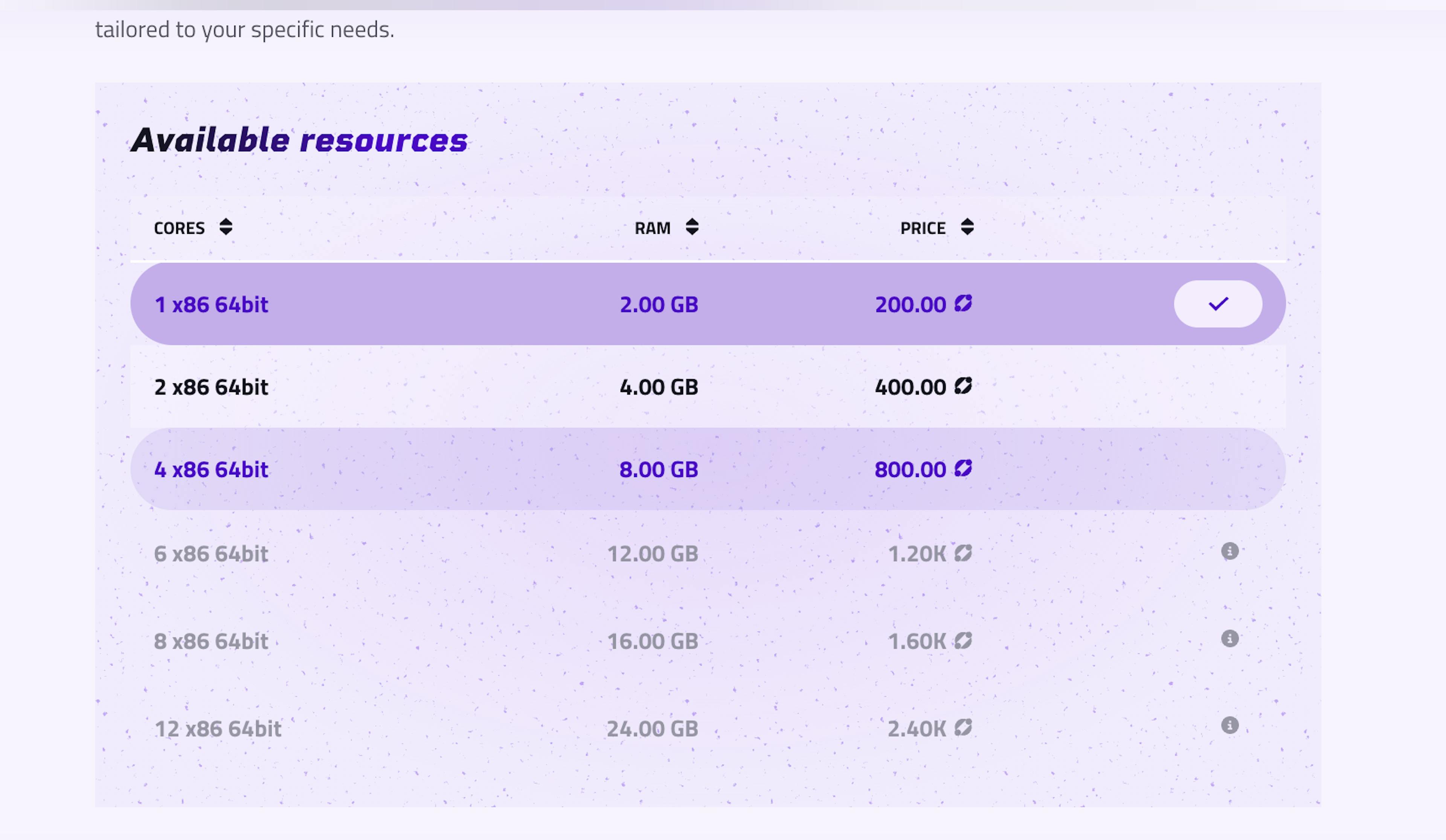Click the PRICE column header label

click(922, 229)
